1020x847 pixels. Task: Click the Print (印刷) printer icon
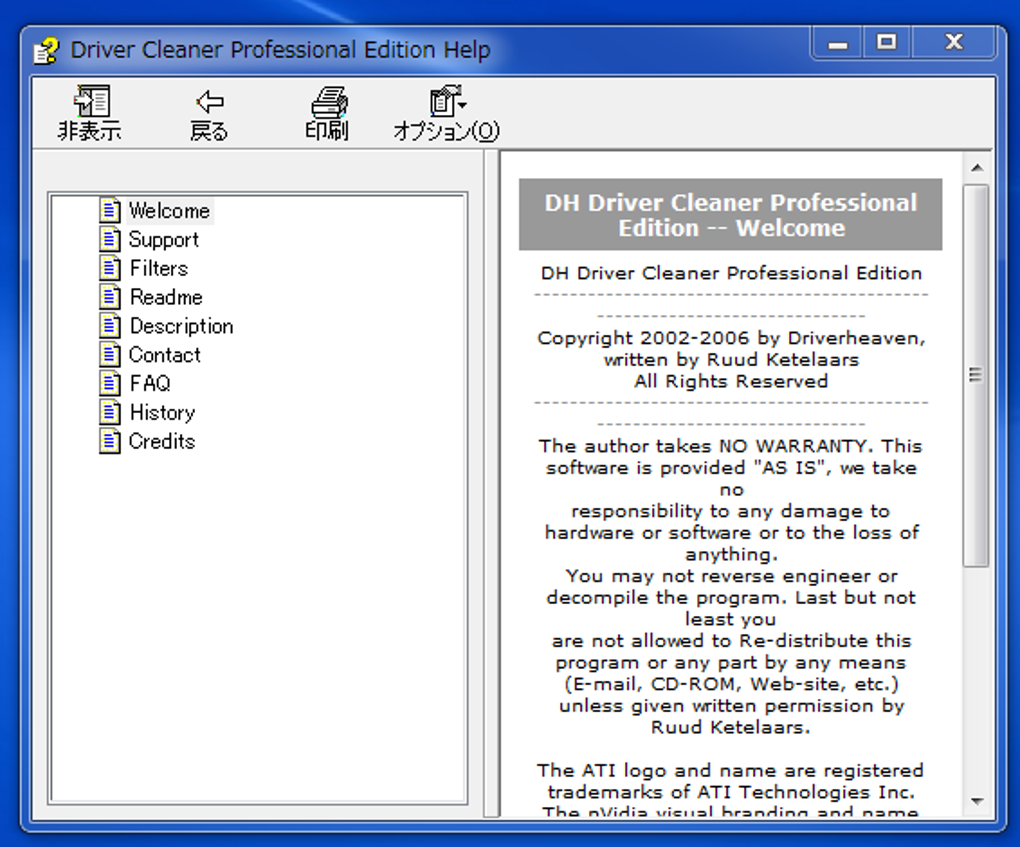coord(329,101)
